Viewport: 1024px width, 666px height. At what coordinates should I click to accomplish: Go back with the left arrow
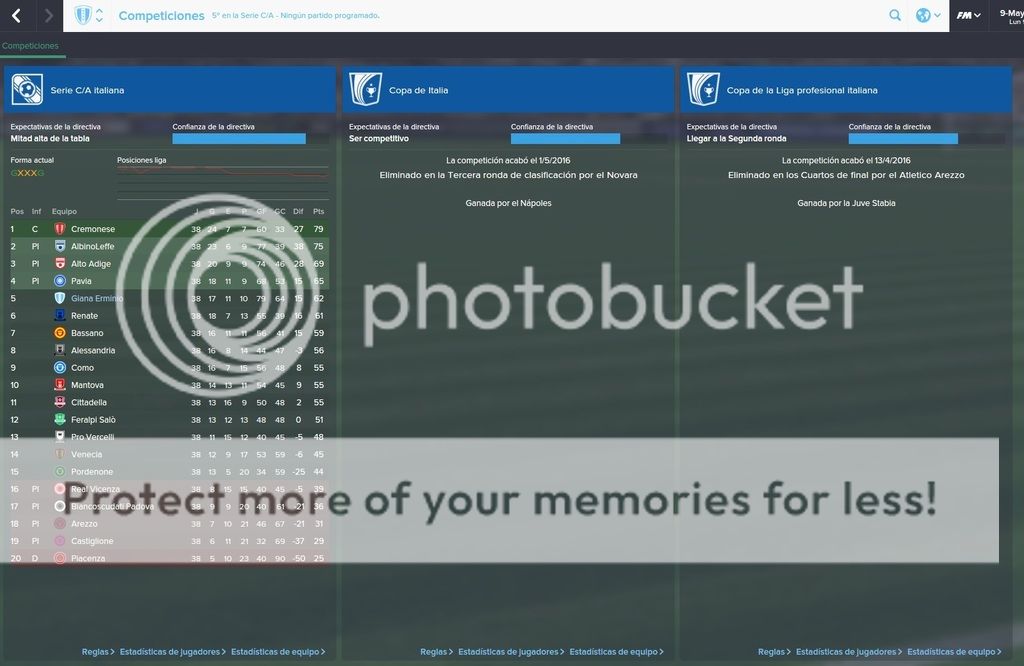click(x=16, y=16)
